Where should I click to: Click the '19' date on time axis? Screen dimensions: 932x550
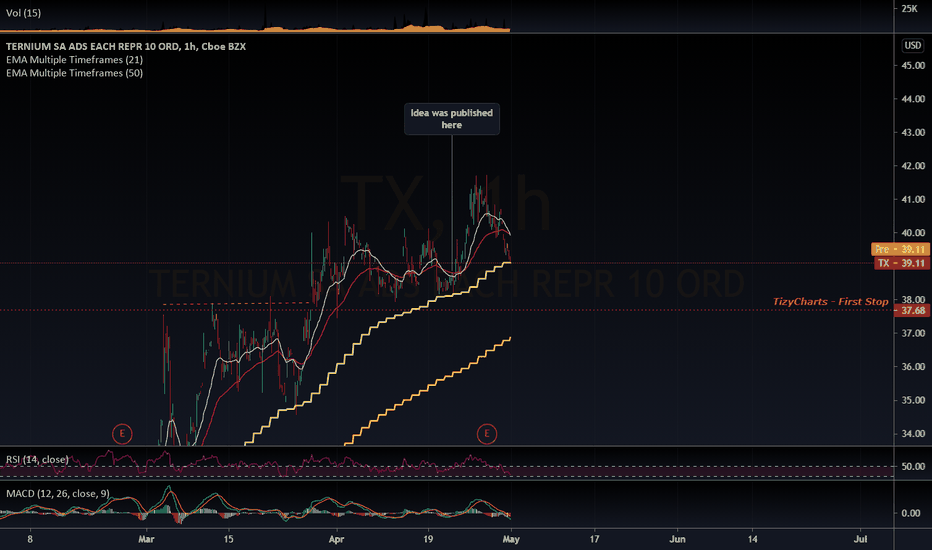(428, 539)
